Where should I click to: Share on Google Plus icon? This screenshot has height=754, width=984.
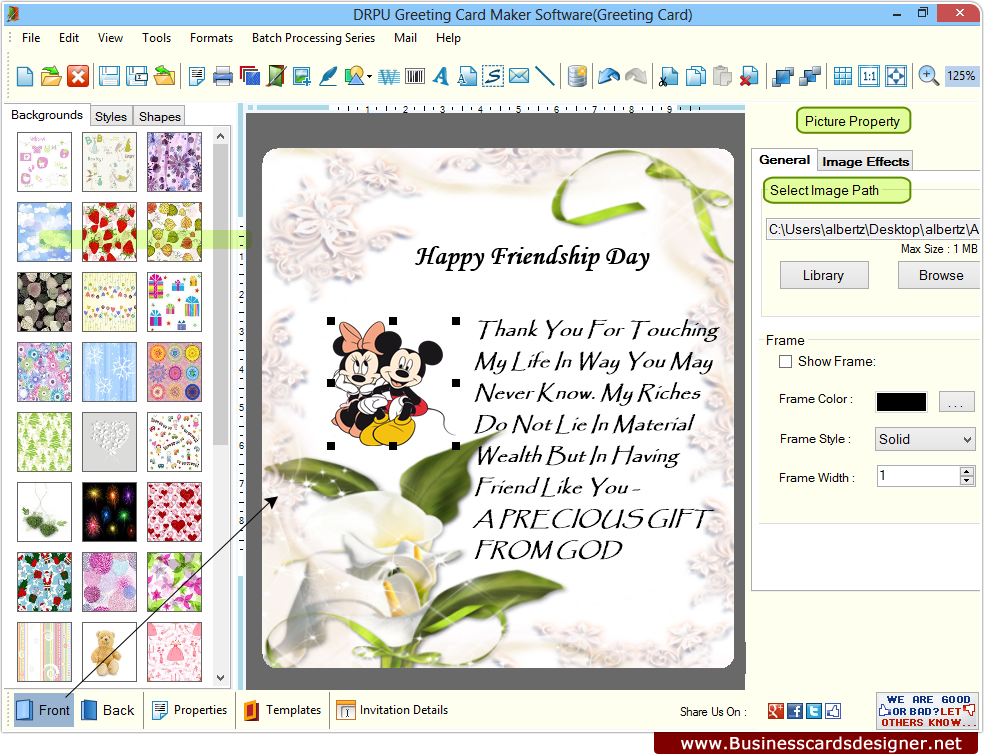click(x=776, y=711)
